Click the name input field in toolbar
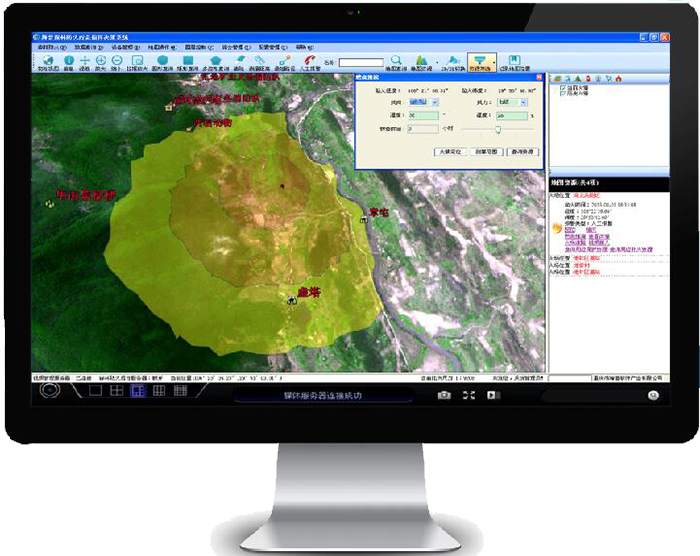Viewport: 700px width, 556px height. [361, 64]
